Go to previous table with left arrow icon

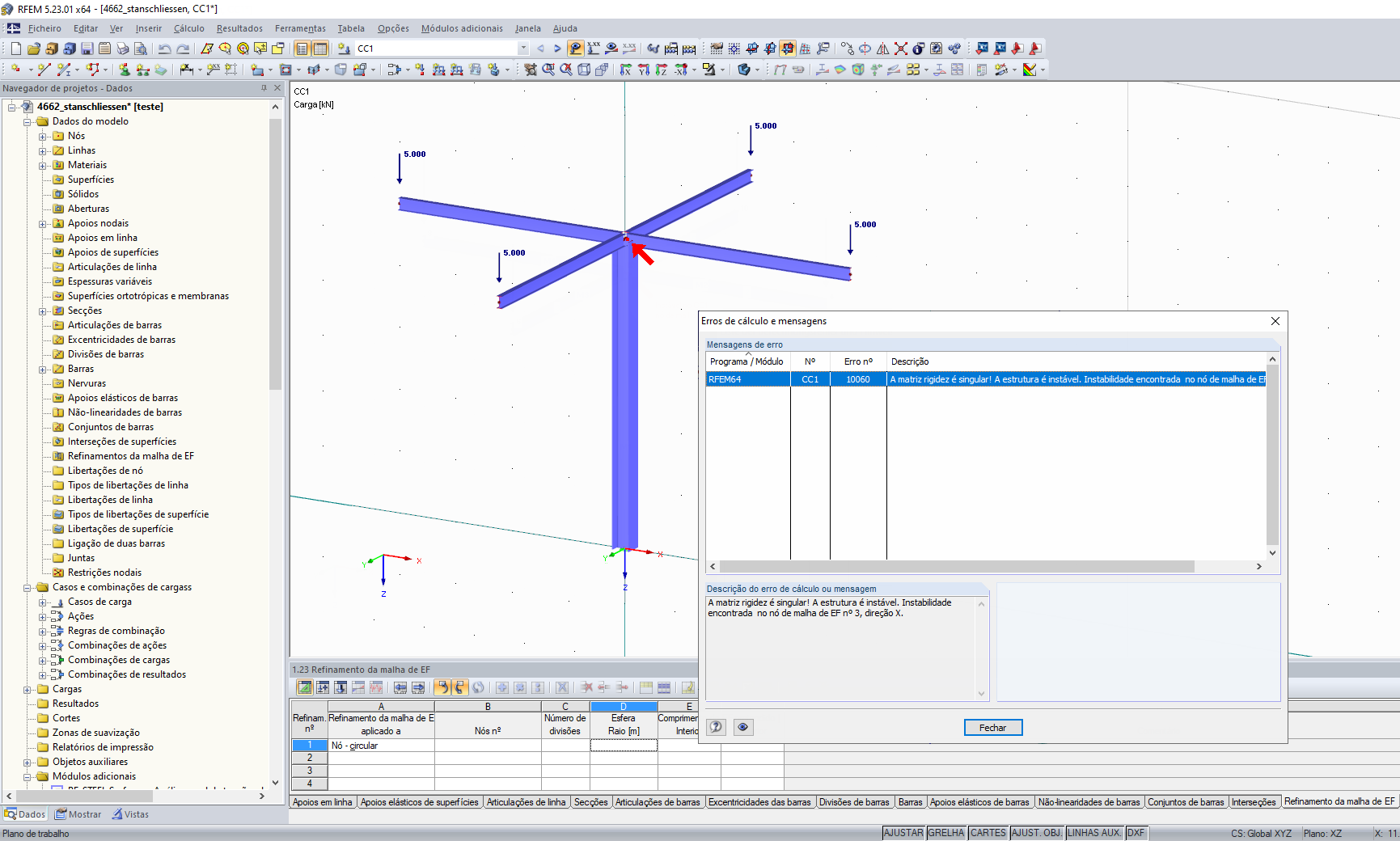[400, 687]
